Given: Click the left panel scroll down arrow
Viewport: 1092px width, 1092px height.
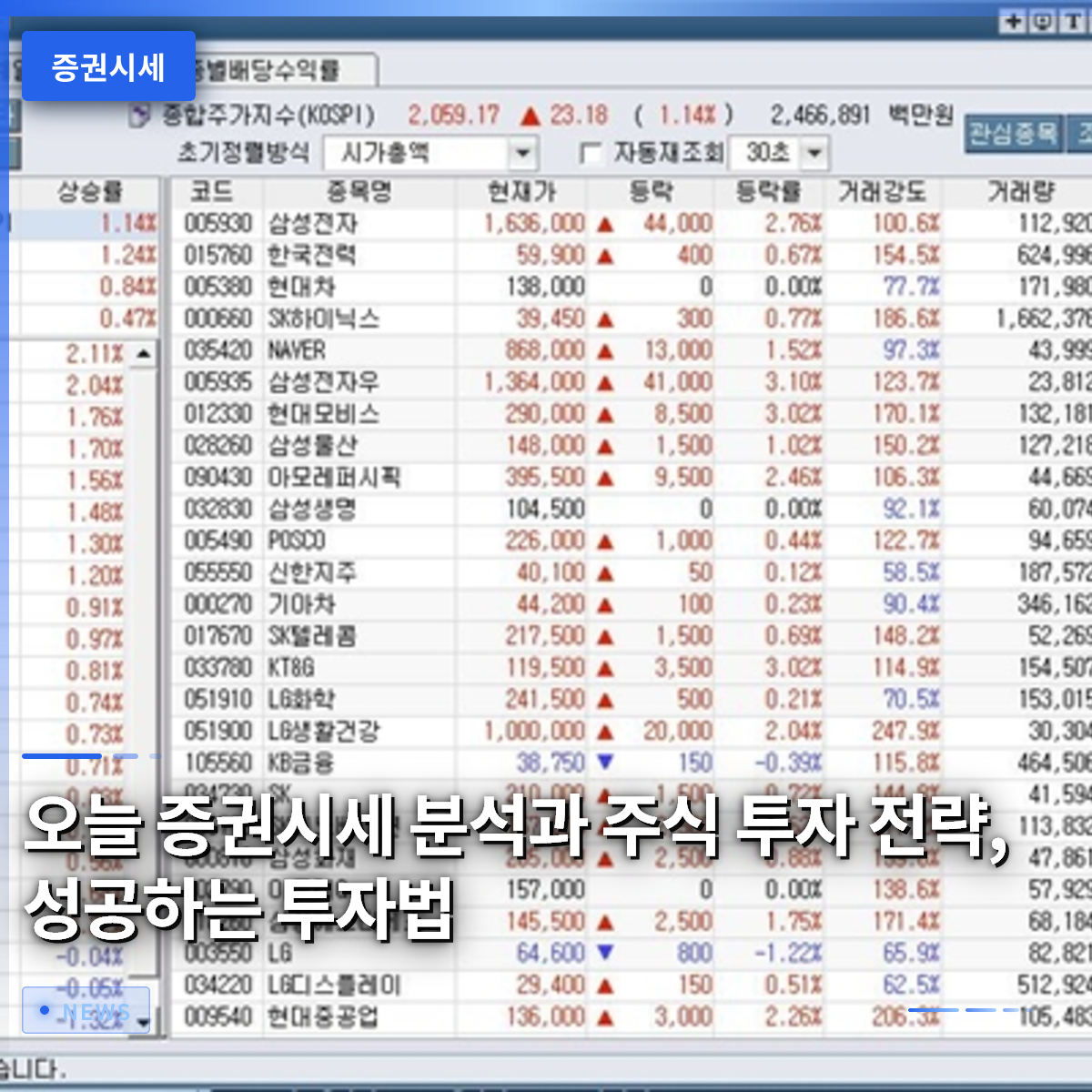Looking at the screenshot, I should click(x=145, y=1023).
